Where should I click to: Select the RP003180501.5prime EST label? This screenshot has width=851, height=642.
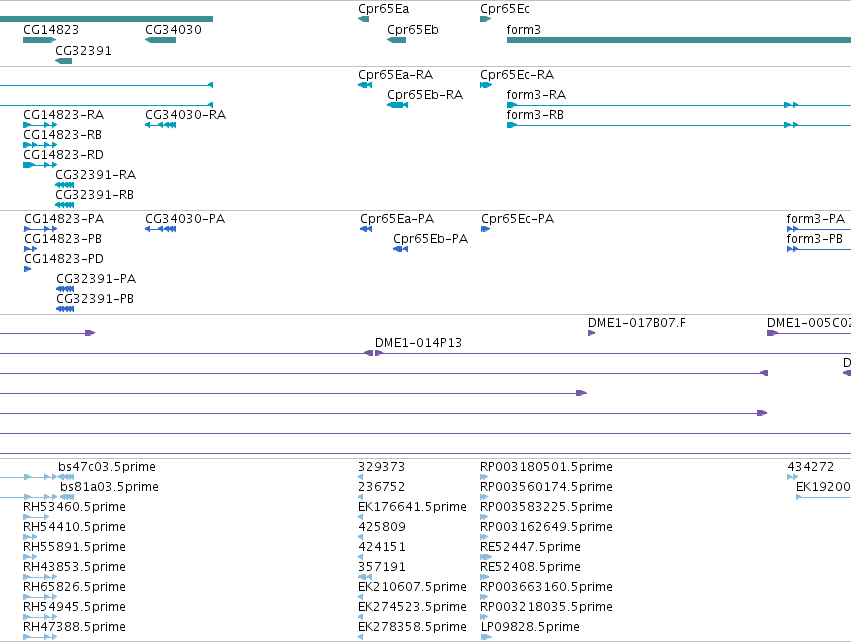point(547,467)
